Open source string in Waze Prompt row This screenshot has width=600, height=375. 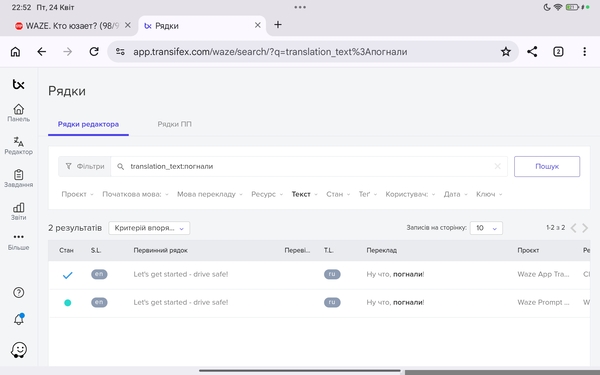[x=181, y=302]
